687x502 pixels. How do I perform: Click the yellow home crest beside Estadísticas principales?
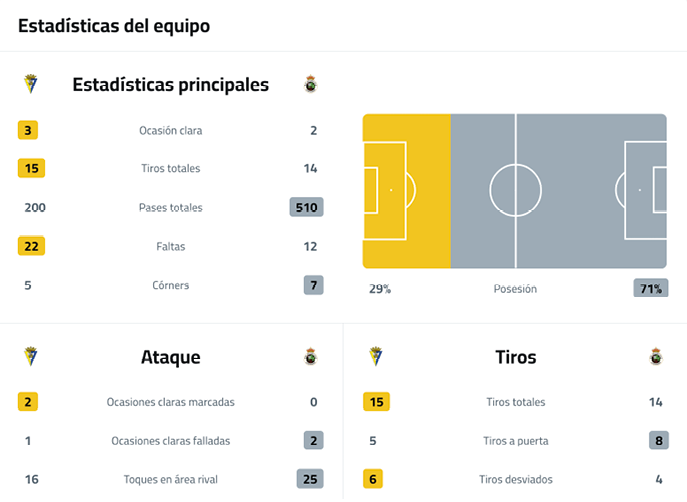pos(29,85)
